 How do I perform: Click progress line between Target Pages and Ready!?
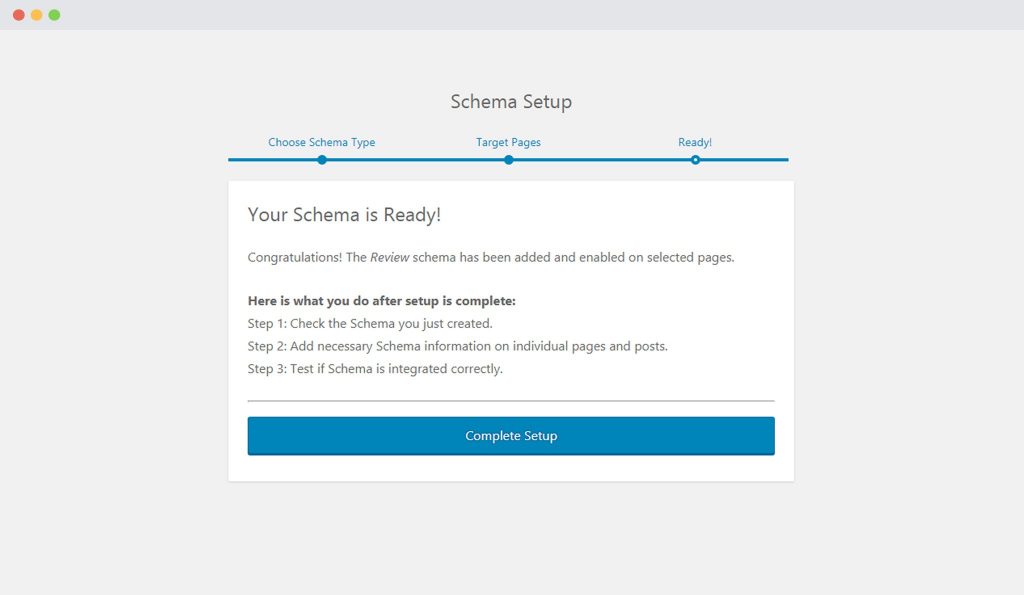pos(602,160)
